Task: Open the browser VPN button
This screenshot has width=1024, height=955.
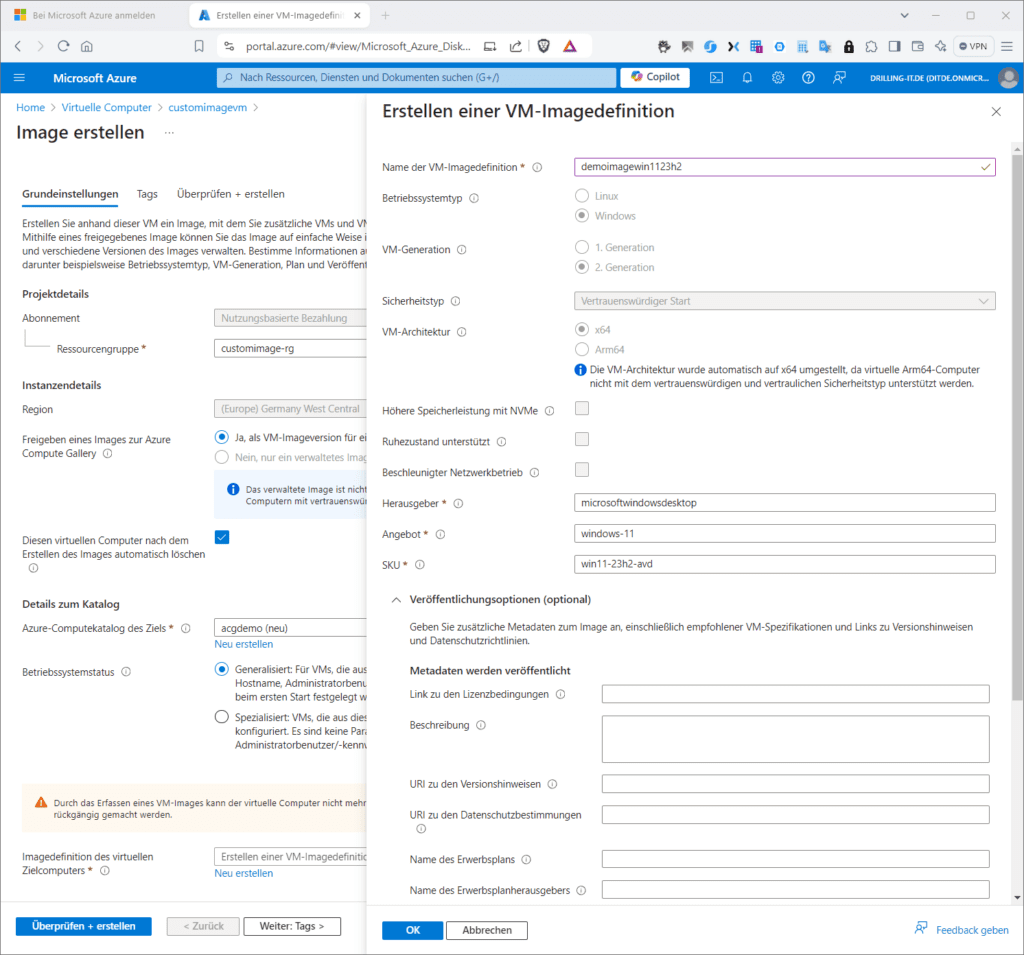Action: [973, 46]
